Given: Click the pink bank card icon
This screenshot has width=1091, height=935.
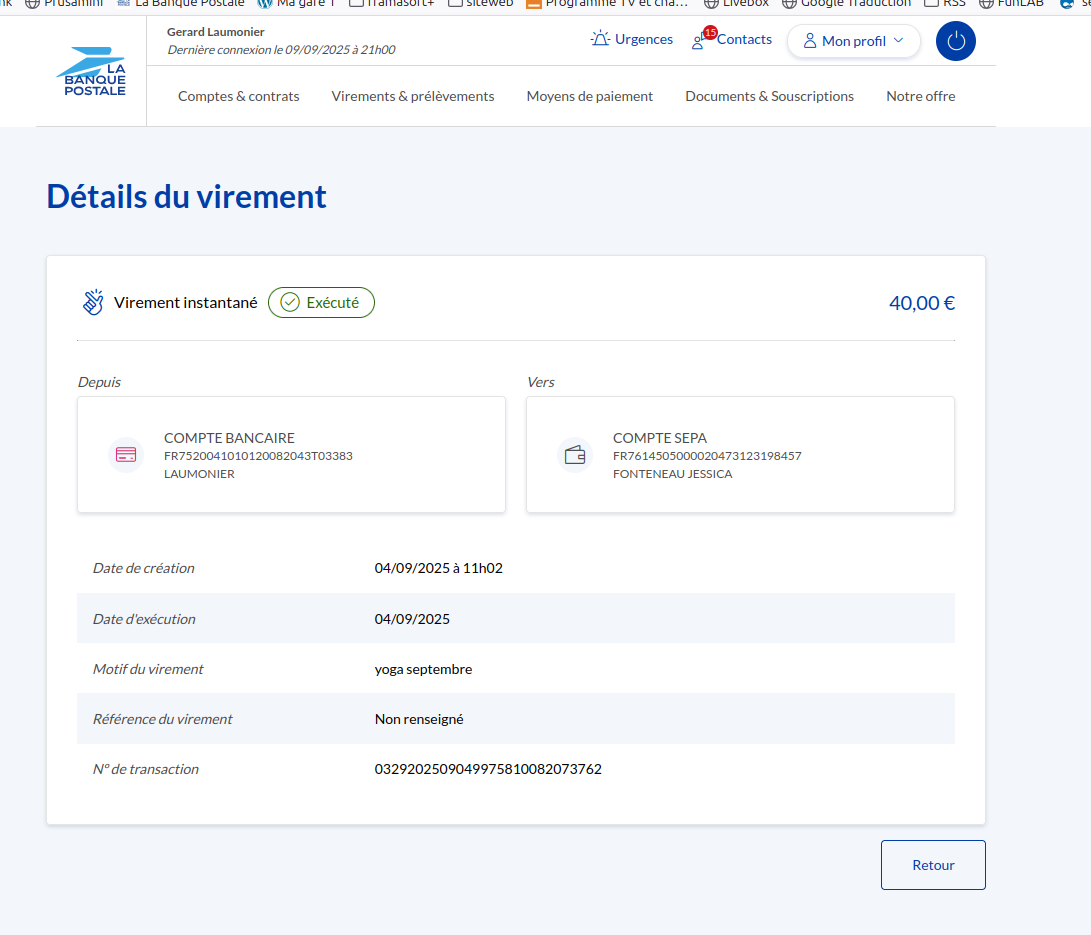Looking at the screenshot, I should click(x=126, y=455).
